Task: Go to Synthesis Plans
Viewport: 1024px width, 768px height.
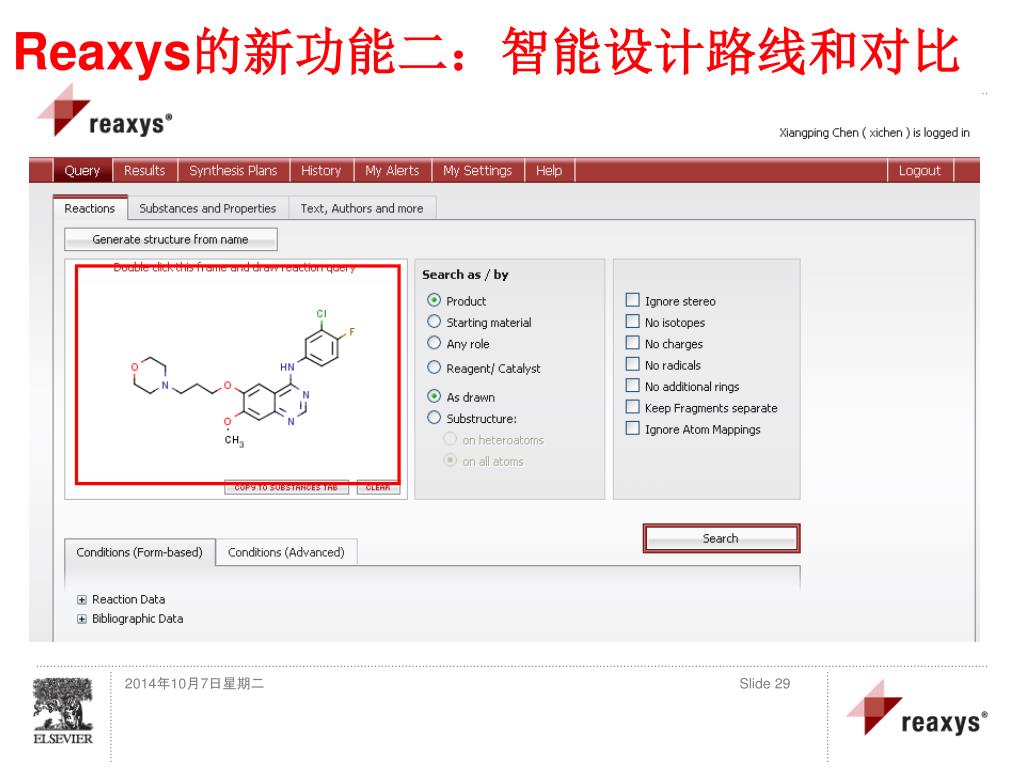Action: [233, 170]
